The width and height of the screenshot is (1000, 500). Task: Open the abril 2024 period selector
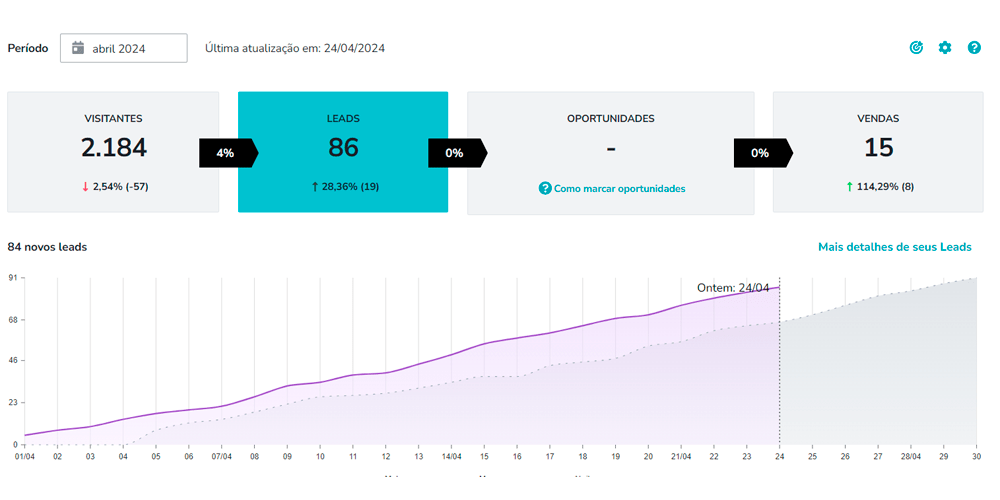tap(124, 48)
